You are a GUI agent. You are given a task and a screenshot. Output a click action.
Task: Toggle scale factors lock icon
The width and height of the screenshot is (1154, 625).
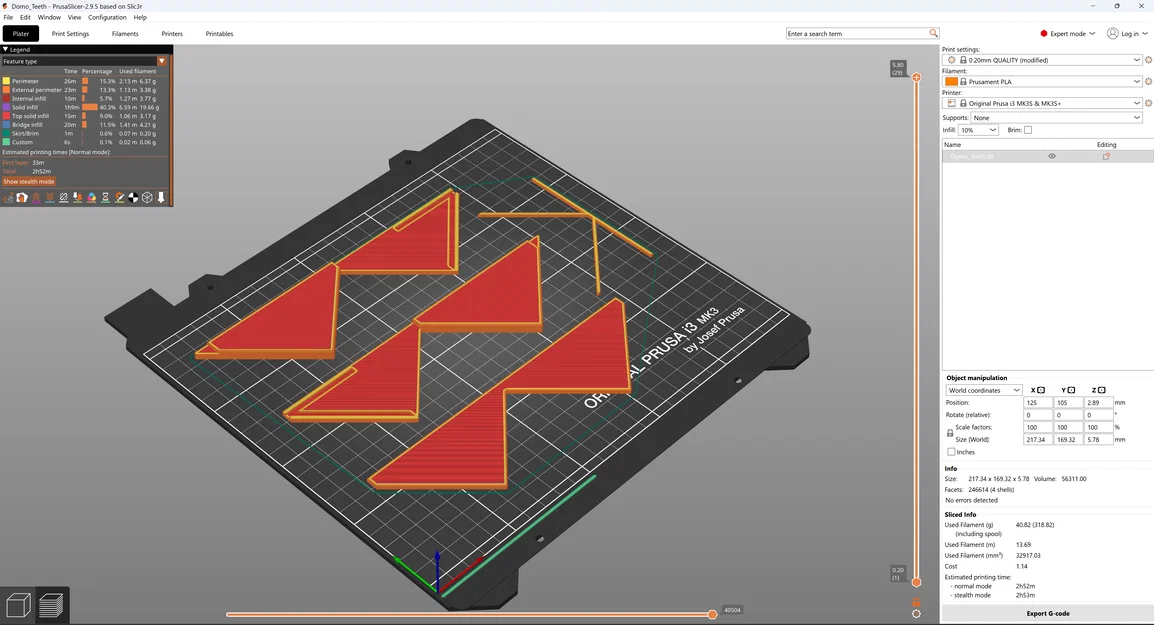pyautogui.click(x=950, y=433)
